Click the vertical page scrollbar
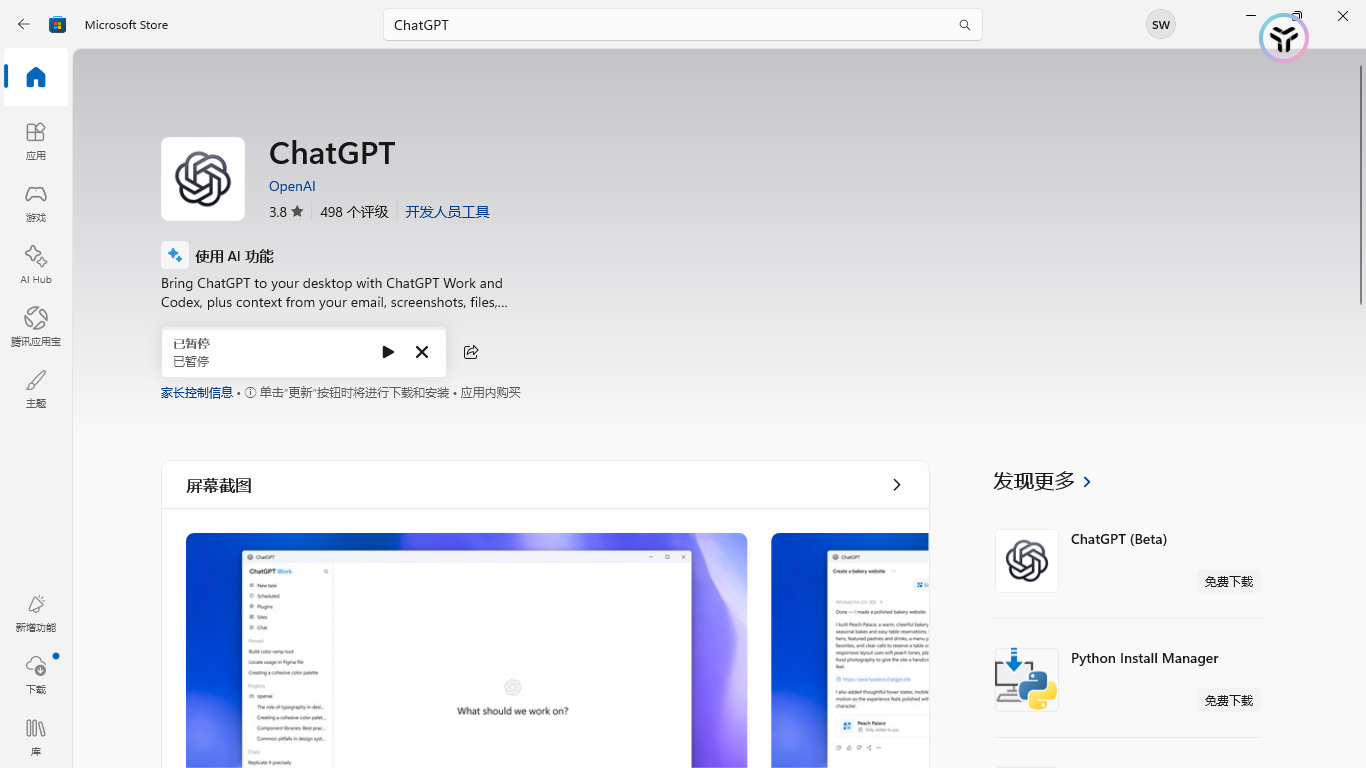 1360,185
